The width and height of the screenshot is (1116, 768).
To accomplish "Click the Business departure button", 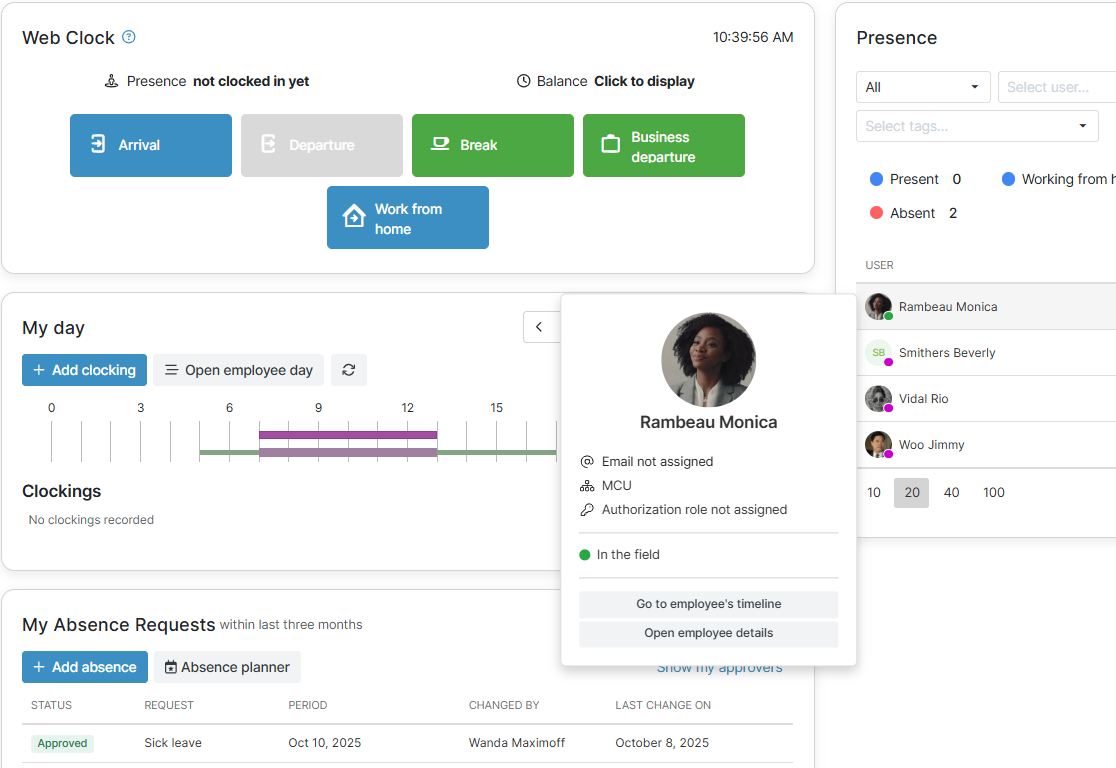I will tap(664, 145).
